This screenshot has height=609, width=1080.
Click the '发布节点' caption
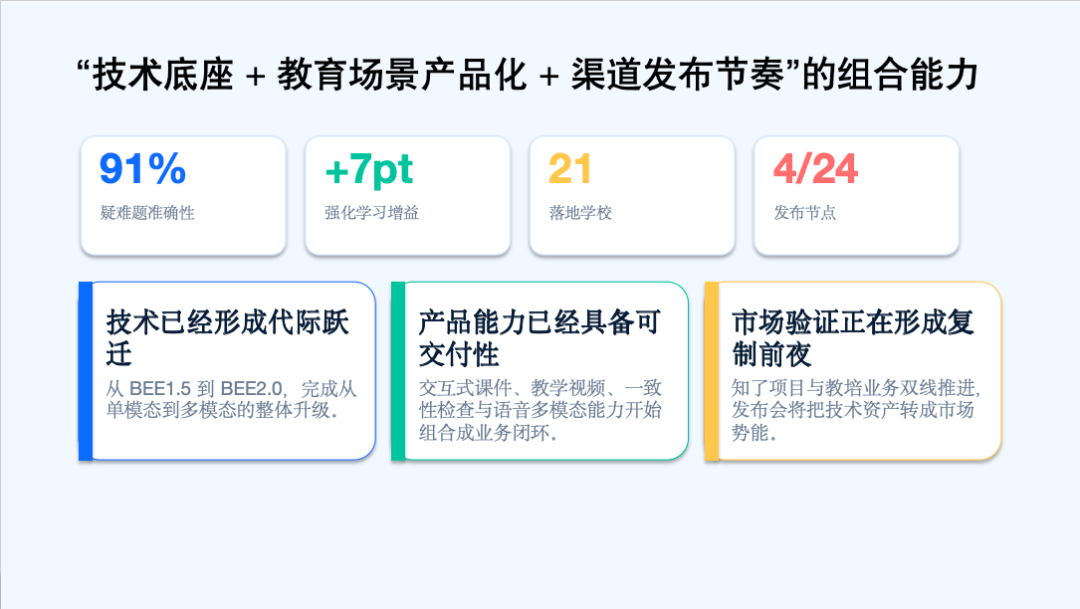[804, 213]
